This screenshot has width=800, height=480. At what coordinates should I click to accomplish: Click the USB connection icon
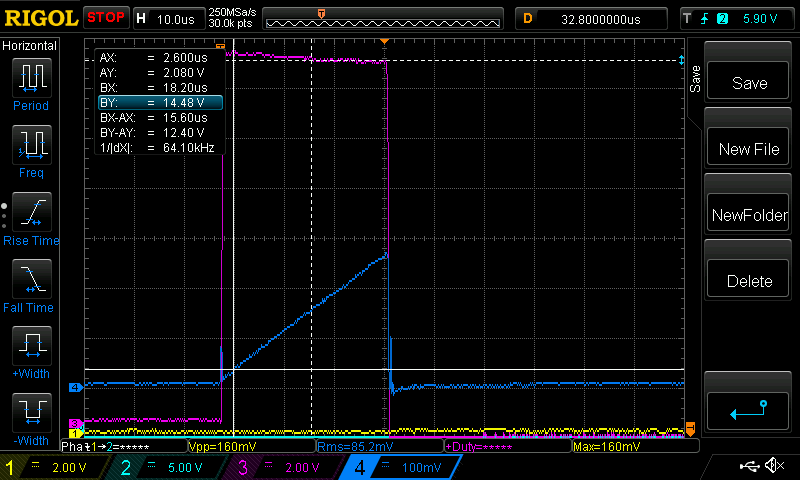tap(749, 467)
